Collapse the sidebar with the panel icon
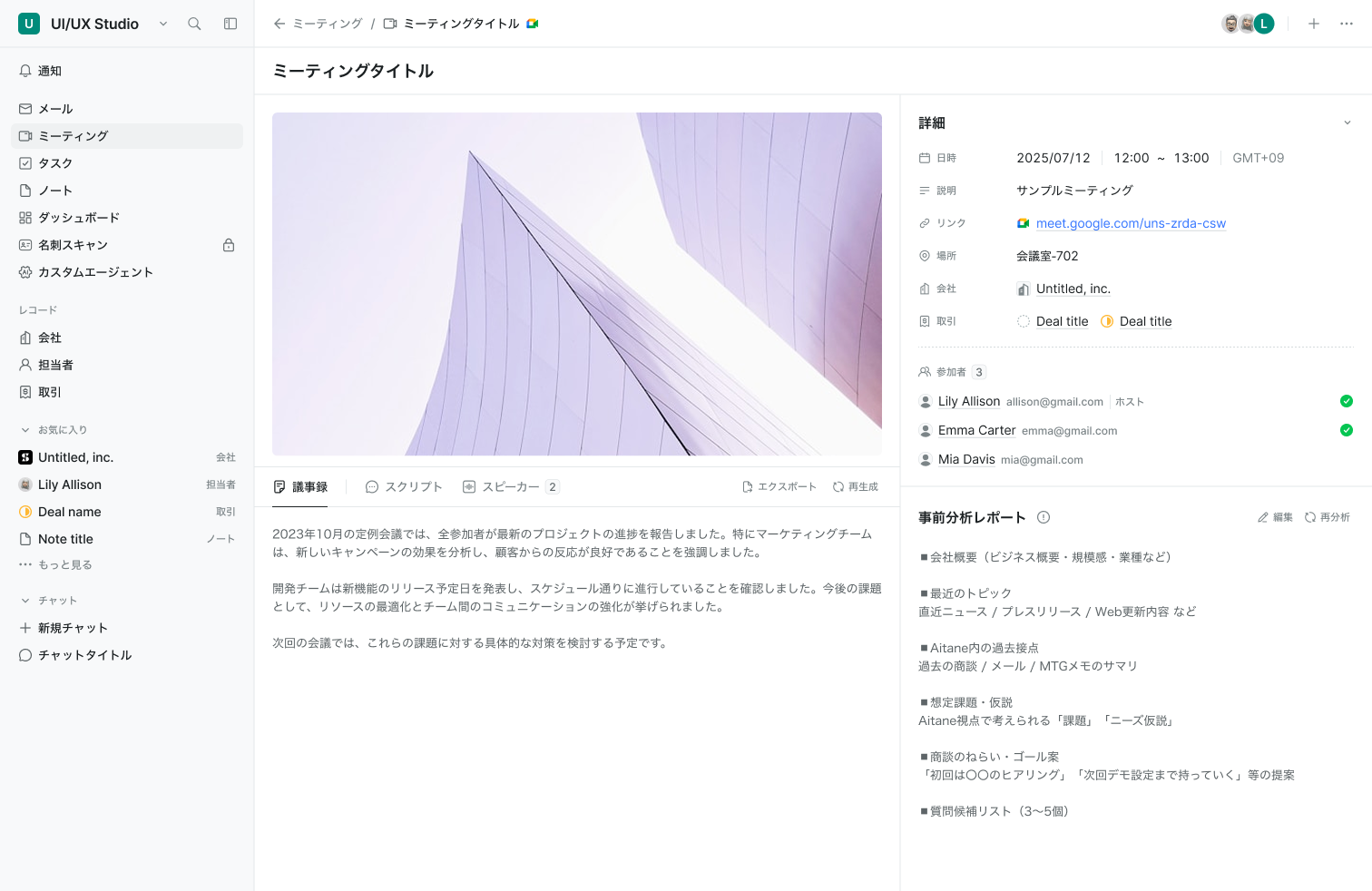Viewport: 1372px width, 891px height. coord(230,24)
